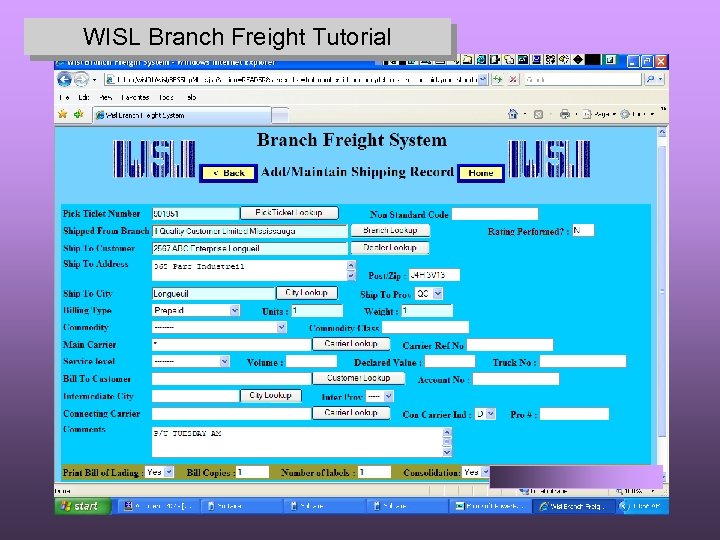Screen dimensions: 720x540
Task: Click the Truck No field
Action: point(583,362)
